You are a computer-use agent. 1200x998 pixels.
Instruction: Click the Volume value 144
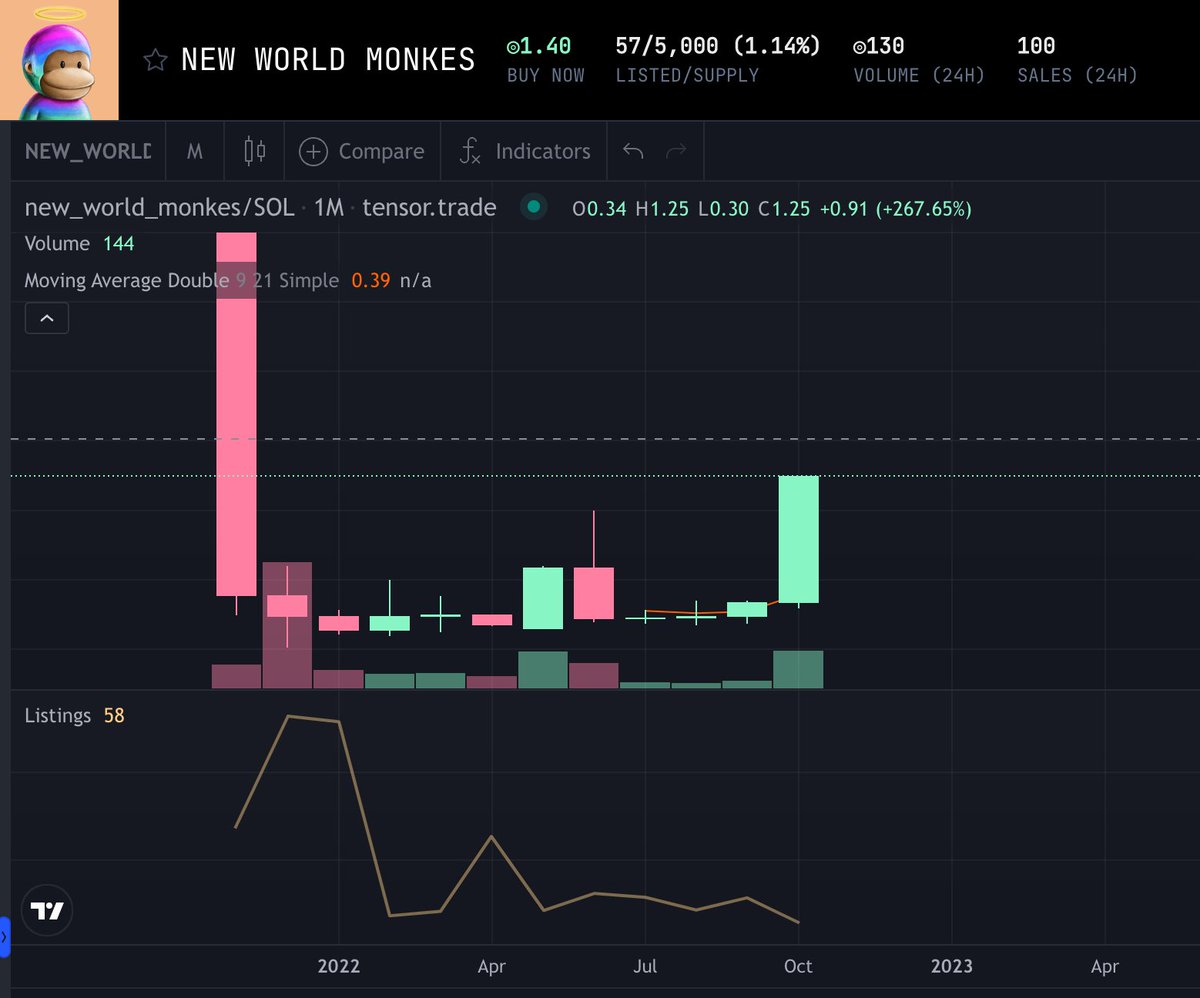click(x=118, y=243)
